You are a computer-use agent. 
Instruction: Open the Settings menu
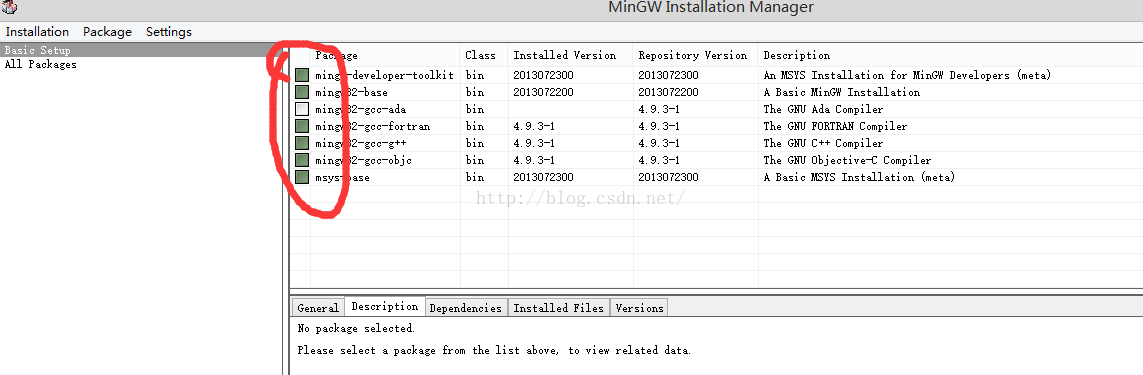168,31
